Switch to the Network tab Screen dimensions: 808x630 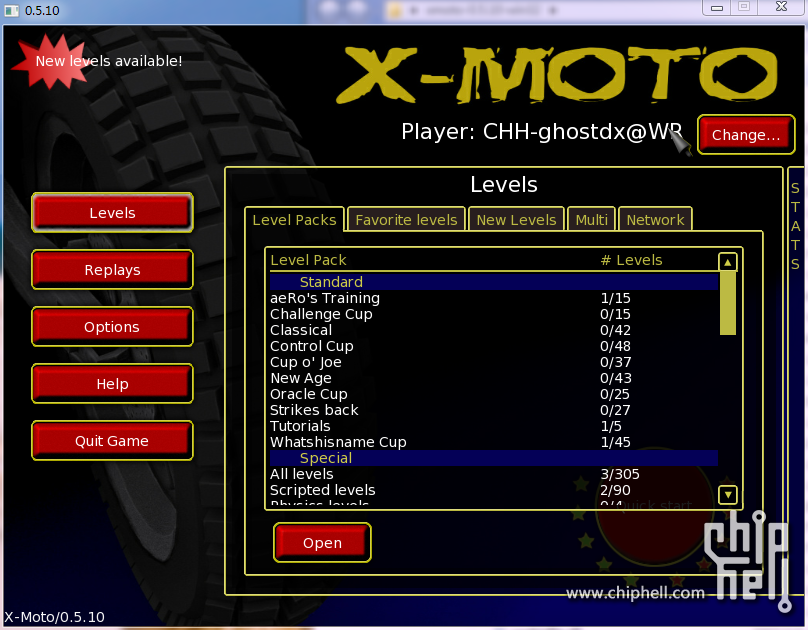point(655,220)
